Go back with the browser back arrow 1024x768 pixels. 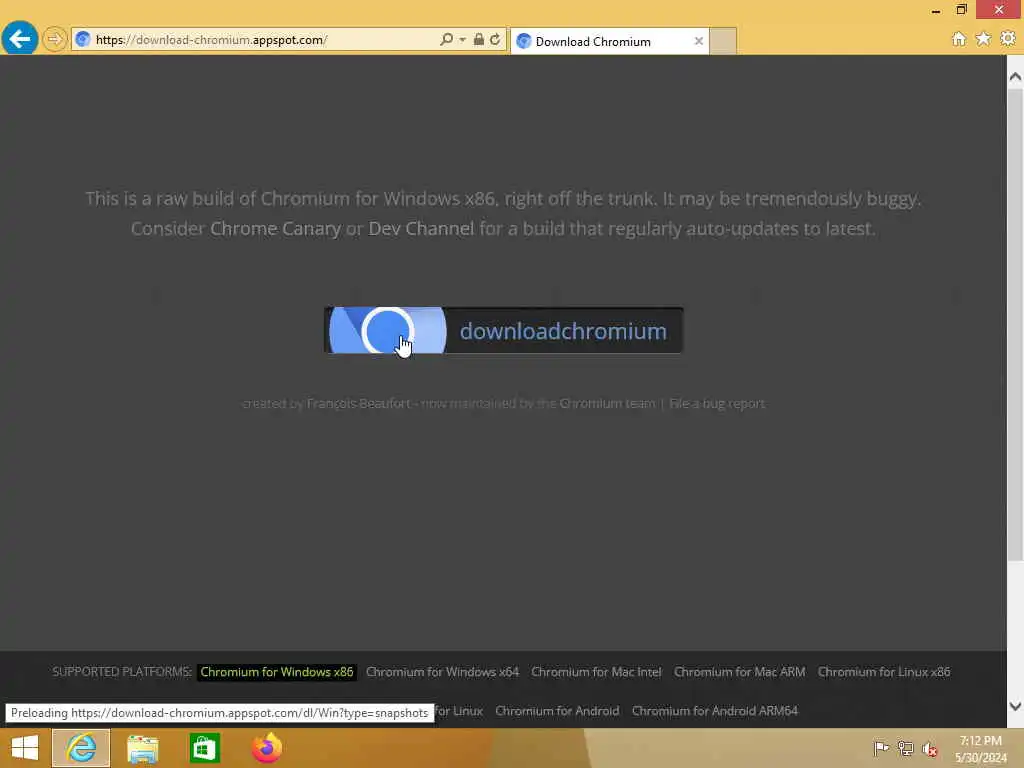coord(20,39)
